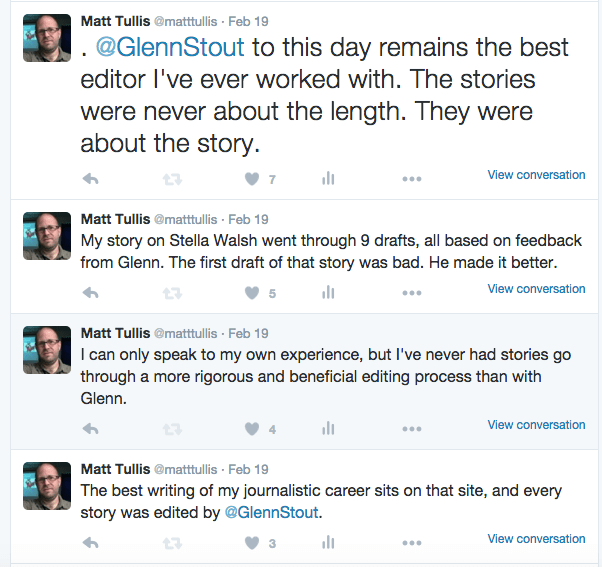602x567 pixels.
Task: Open more options on best editor tweet
Action: [411, 179]
